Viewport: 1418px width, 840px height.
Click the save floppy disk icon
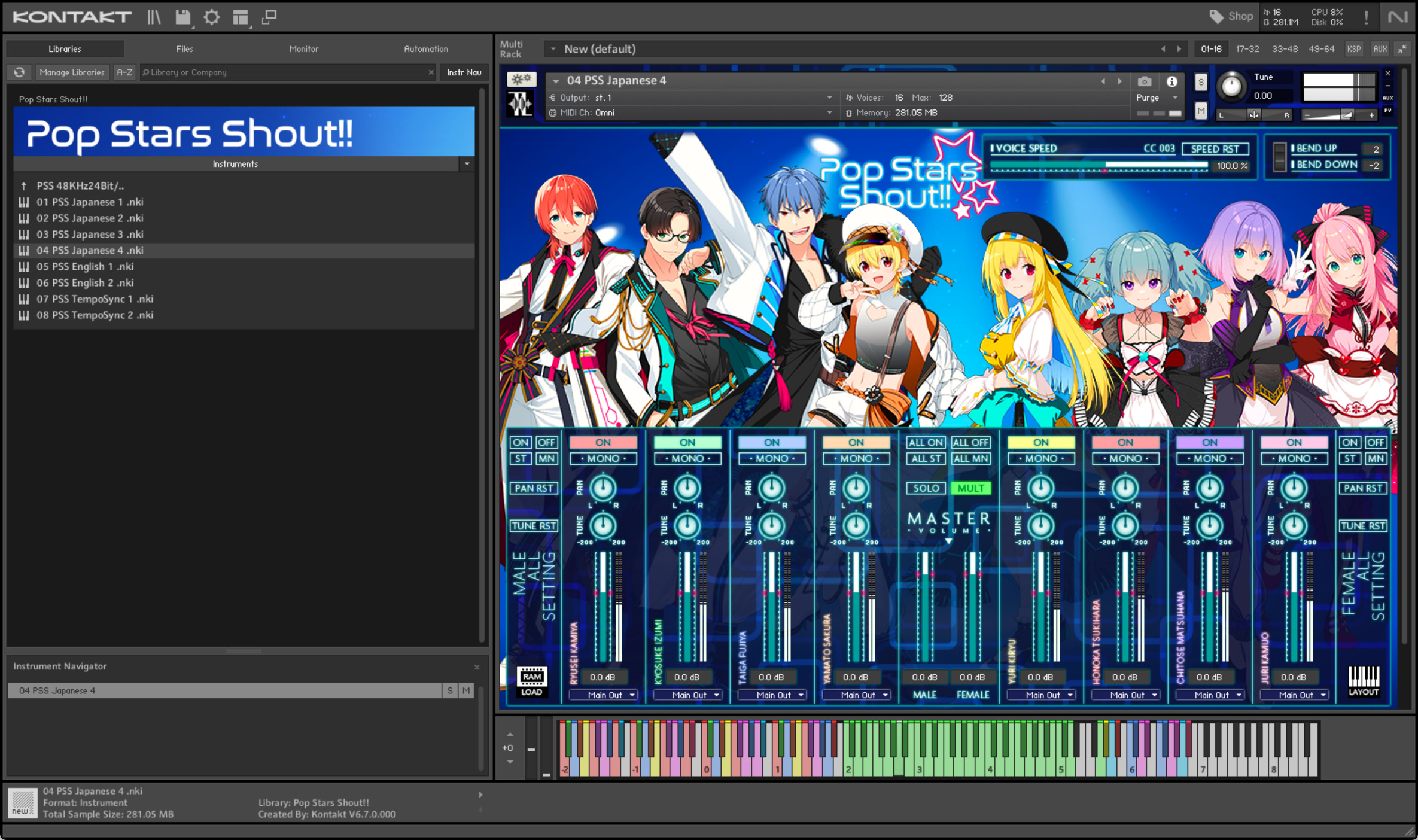point(183,17)
